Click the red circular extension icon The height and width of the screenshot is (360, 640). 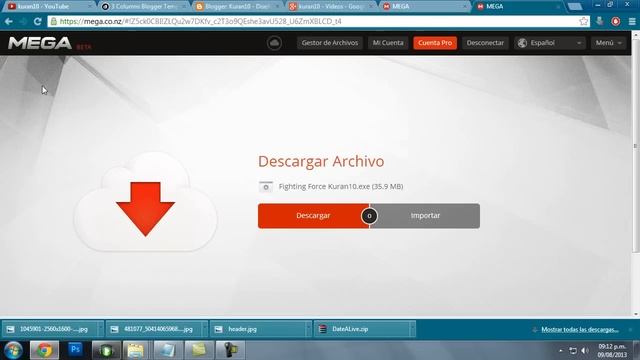point(616,21)
